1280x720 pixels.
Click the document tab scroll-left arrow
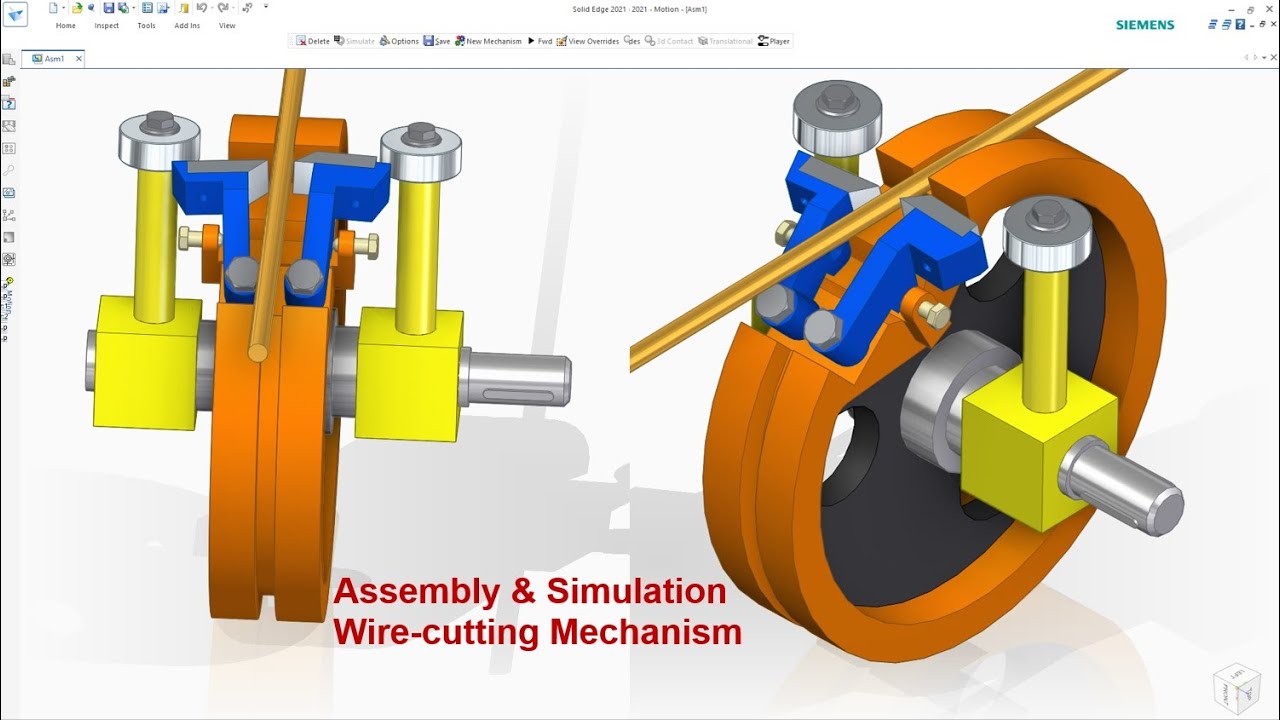point(1247,58)
